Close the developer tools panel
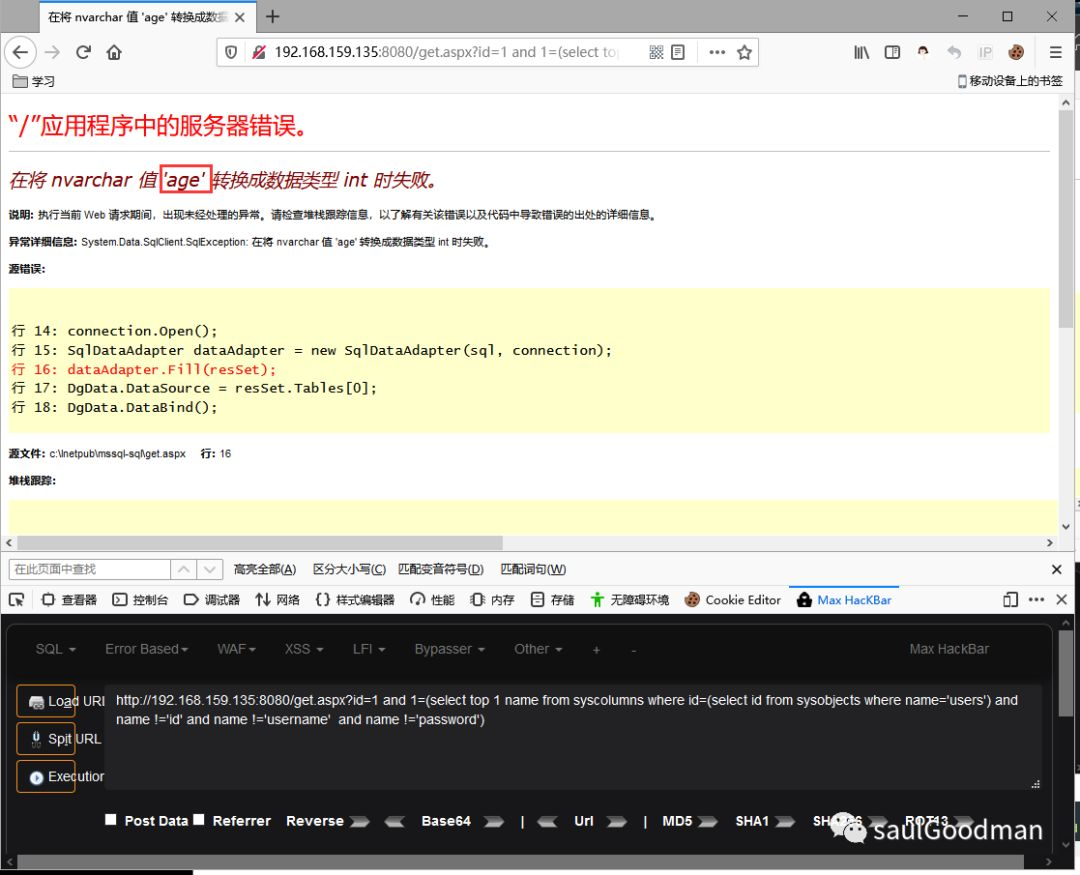 (x=1061, y=600)
